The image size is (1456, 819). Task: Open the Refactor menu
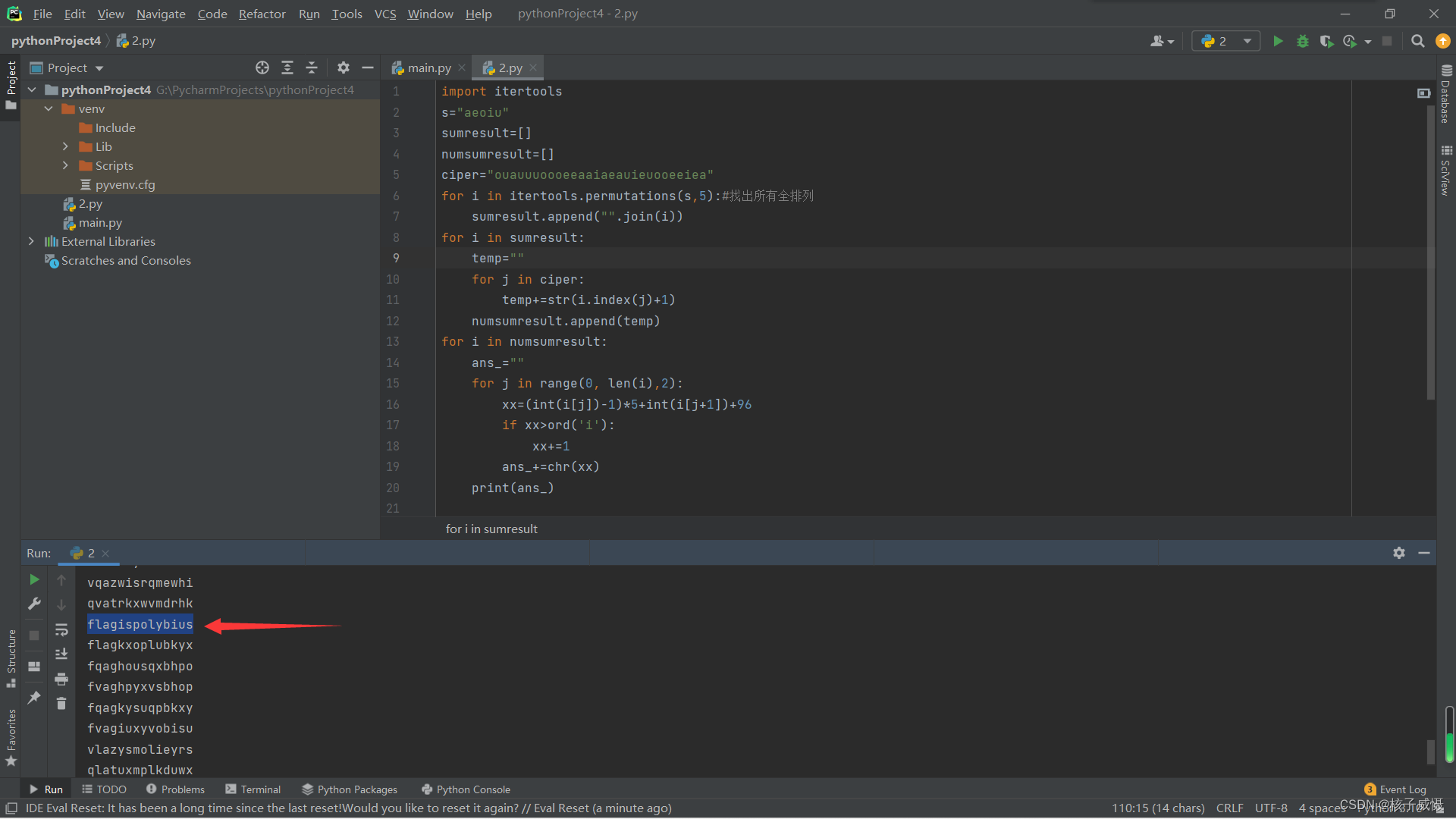point(262,14)
